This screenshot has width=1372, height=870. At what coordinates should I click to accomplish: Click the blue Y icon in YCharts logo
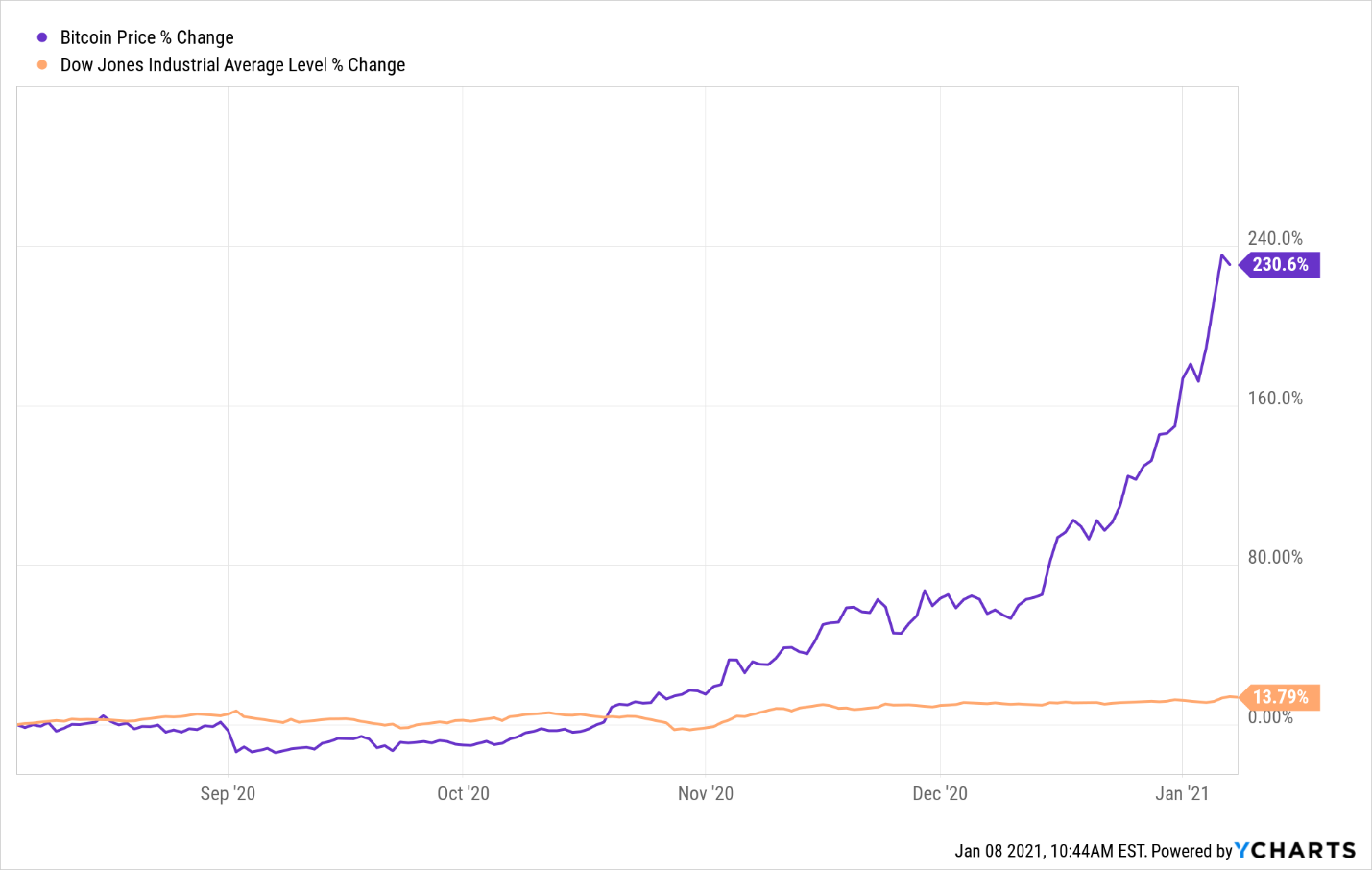coord(1242,850)
